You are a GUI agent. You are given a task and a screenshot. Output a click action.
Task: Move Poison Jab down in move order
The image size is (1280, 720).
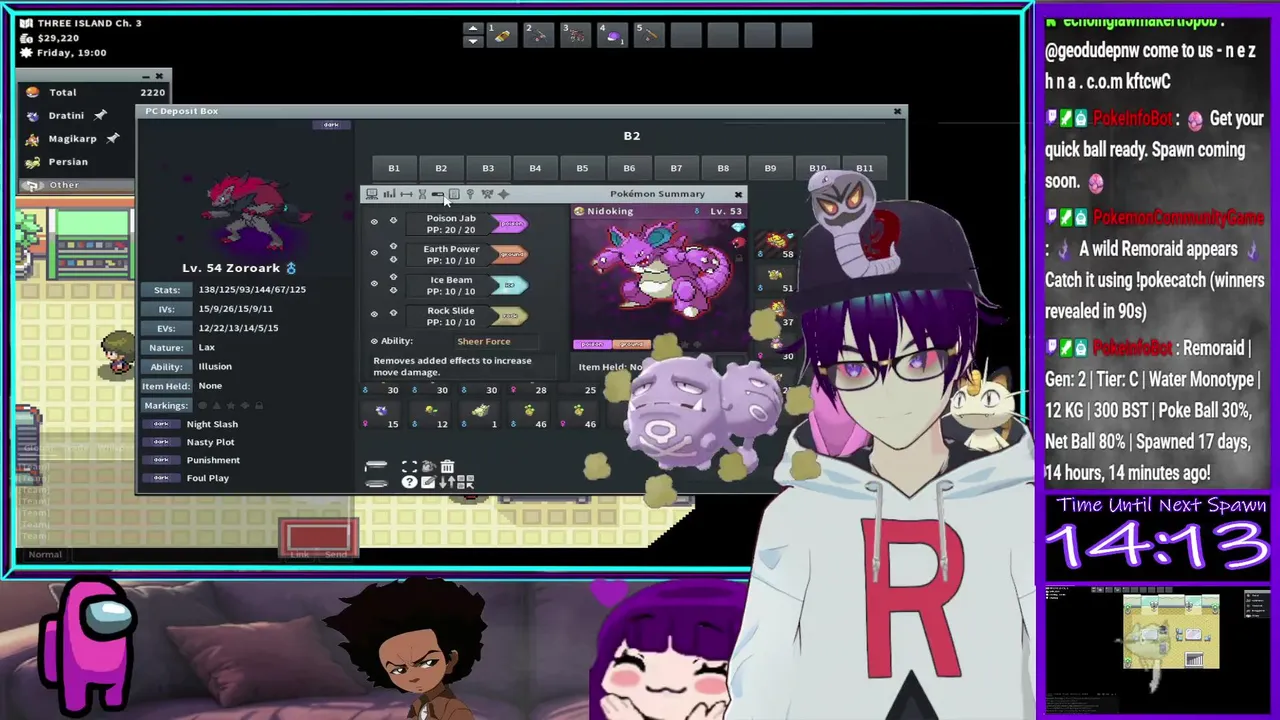point(393,220)
